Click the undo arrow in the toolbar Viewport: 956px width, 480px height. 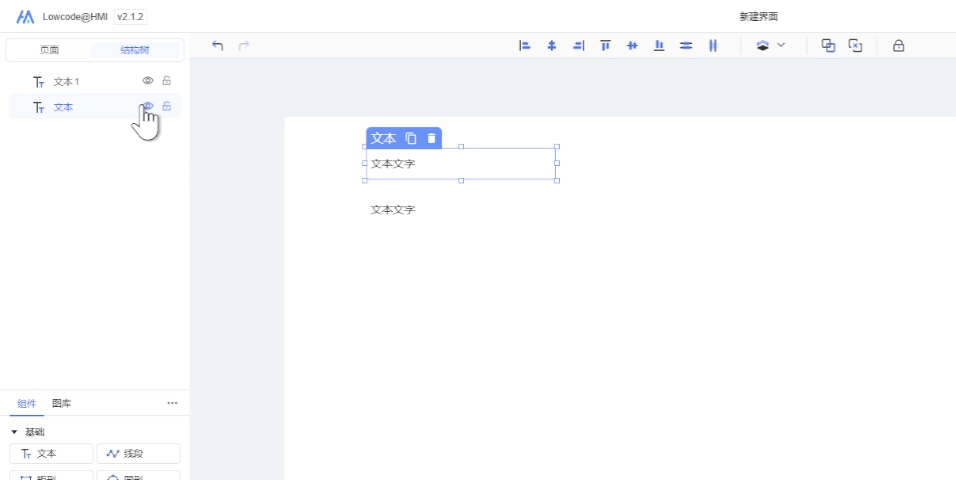tap(218, 46)
